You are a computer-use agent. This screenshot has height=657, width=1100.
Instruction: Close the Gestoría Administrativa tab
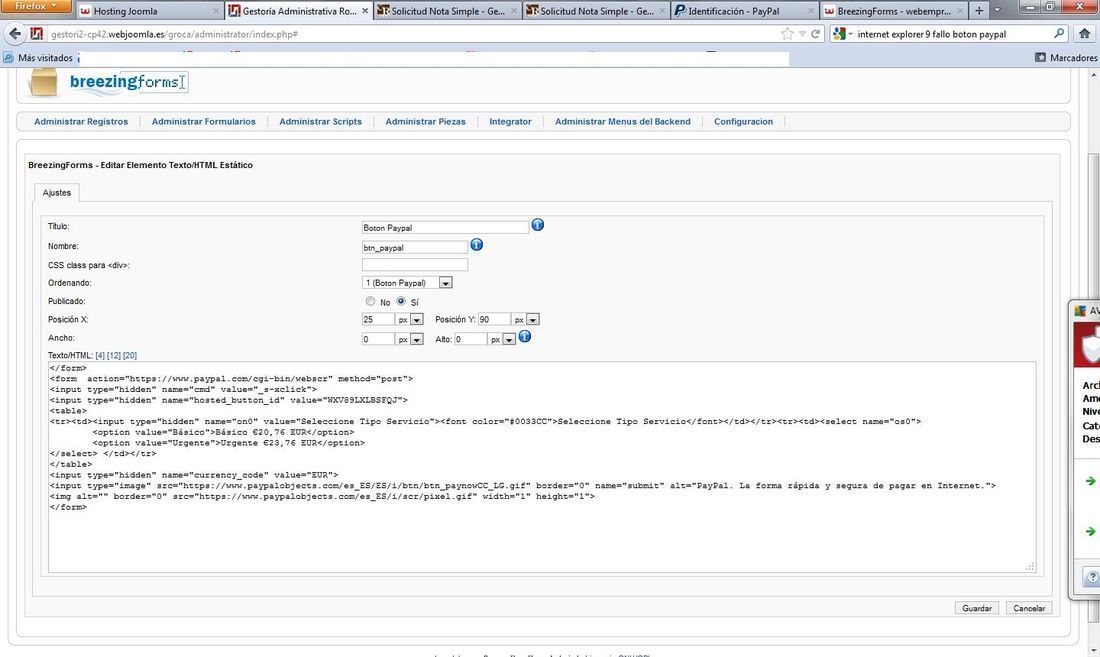tap(365, 11)
